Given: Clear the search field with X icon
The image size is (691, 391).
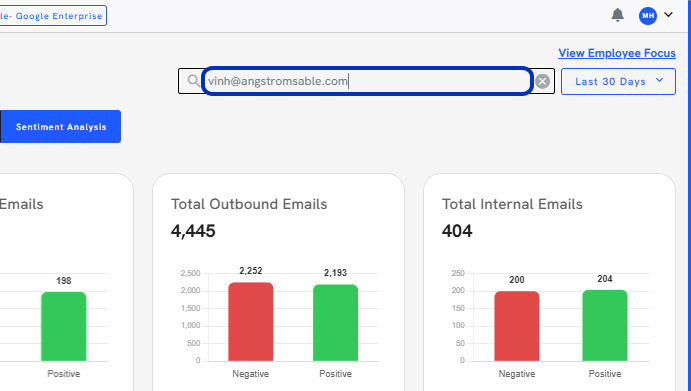Looking at the screenshot, I should point(542,81).
